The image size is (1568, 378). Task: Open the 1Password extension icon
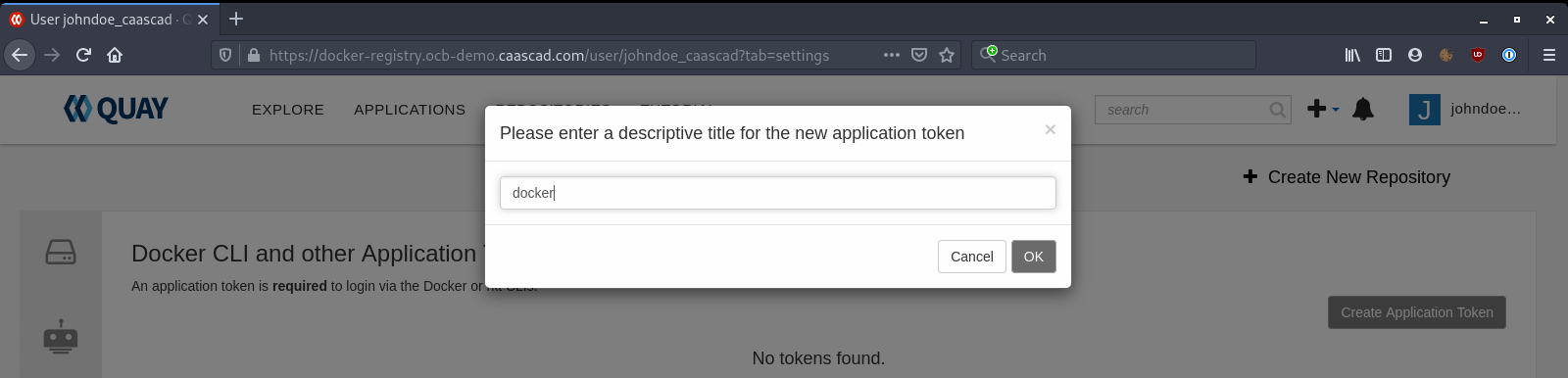1509,55
